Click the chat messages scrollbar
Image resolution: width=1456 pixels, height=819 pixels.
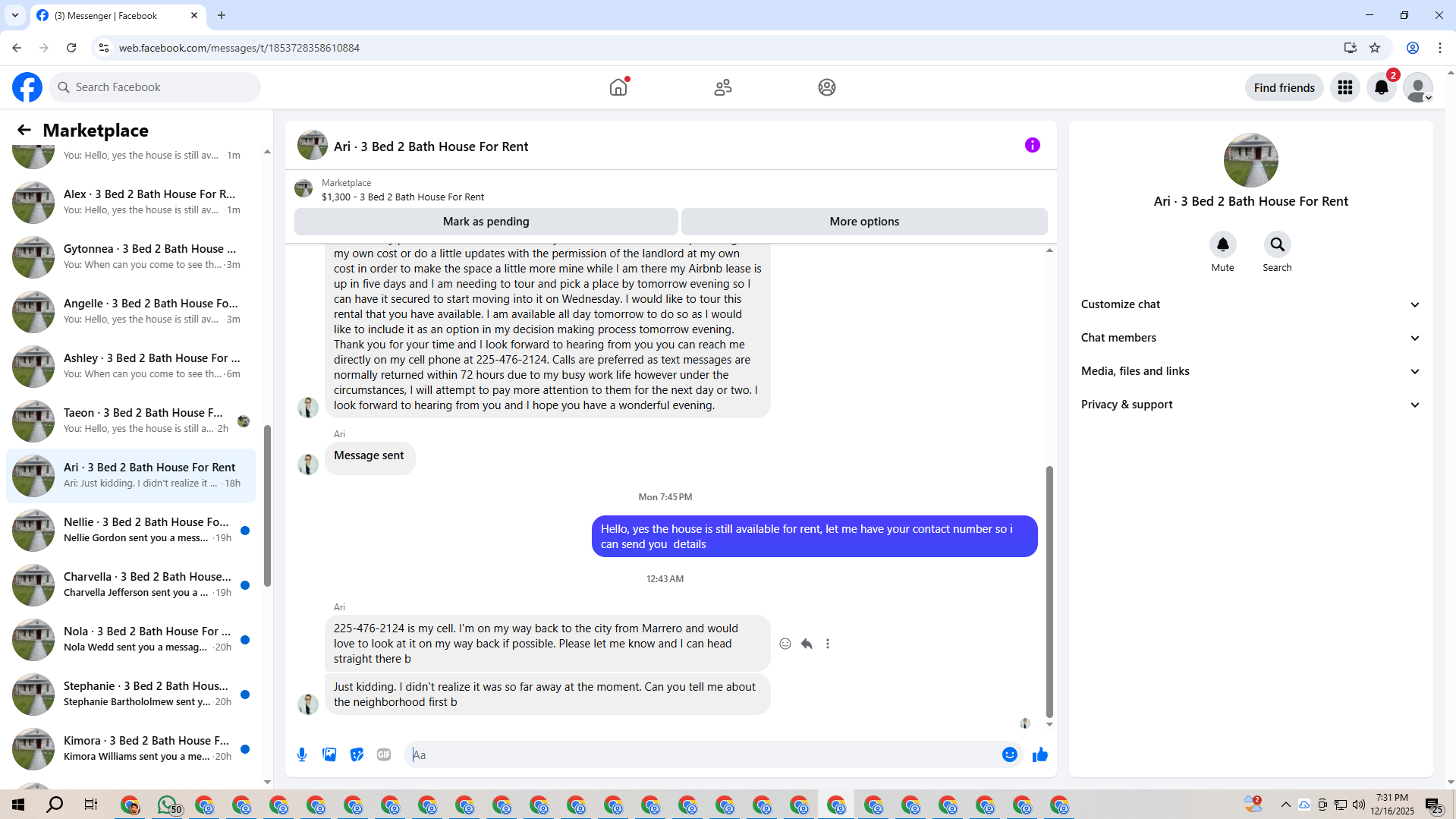click(x=1049, y=592)
